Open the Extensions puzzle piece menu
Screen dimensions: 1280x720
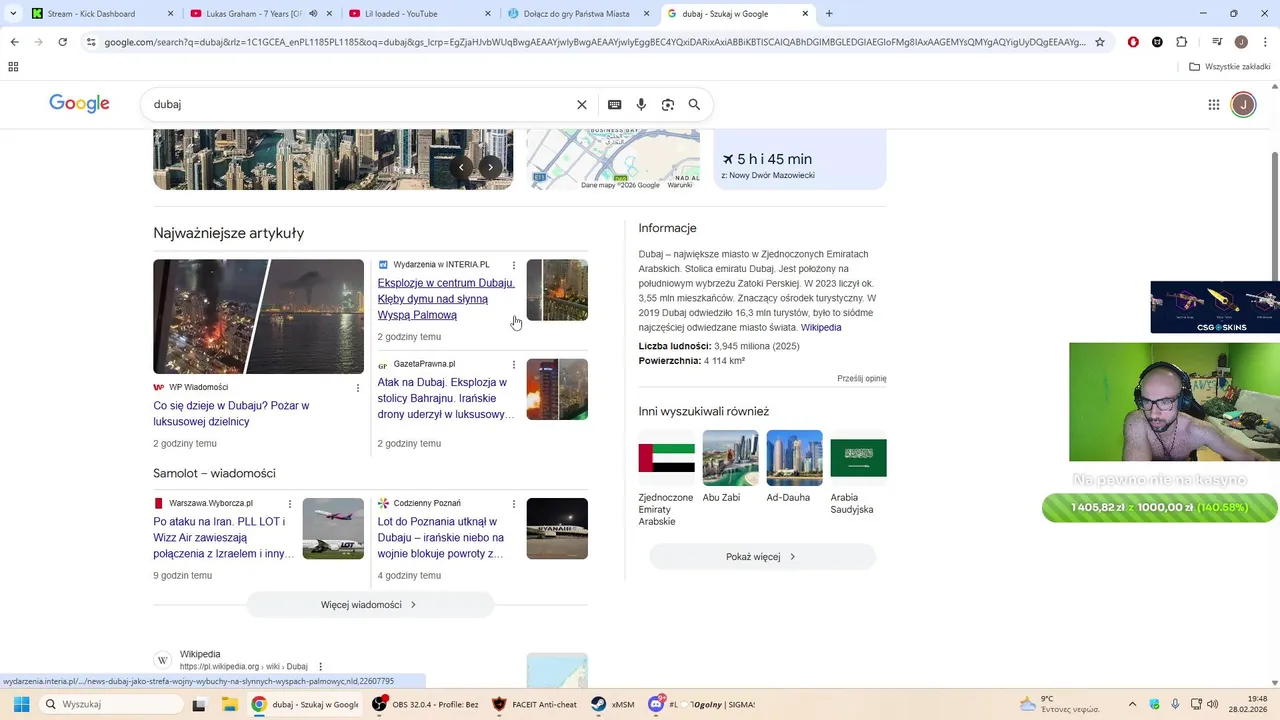pos(1182,42)
